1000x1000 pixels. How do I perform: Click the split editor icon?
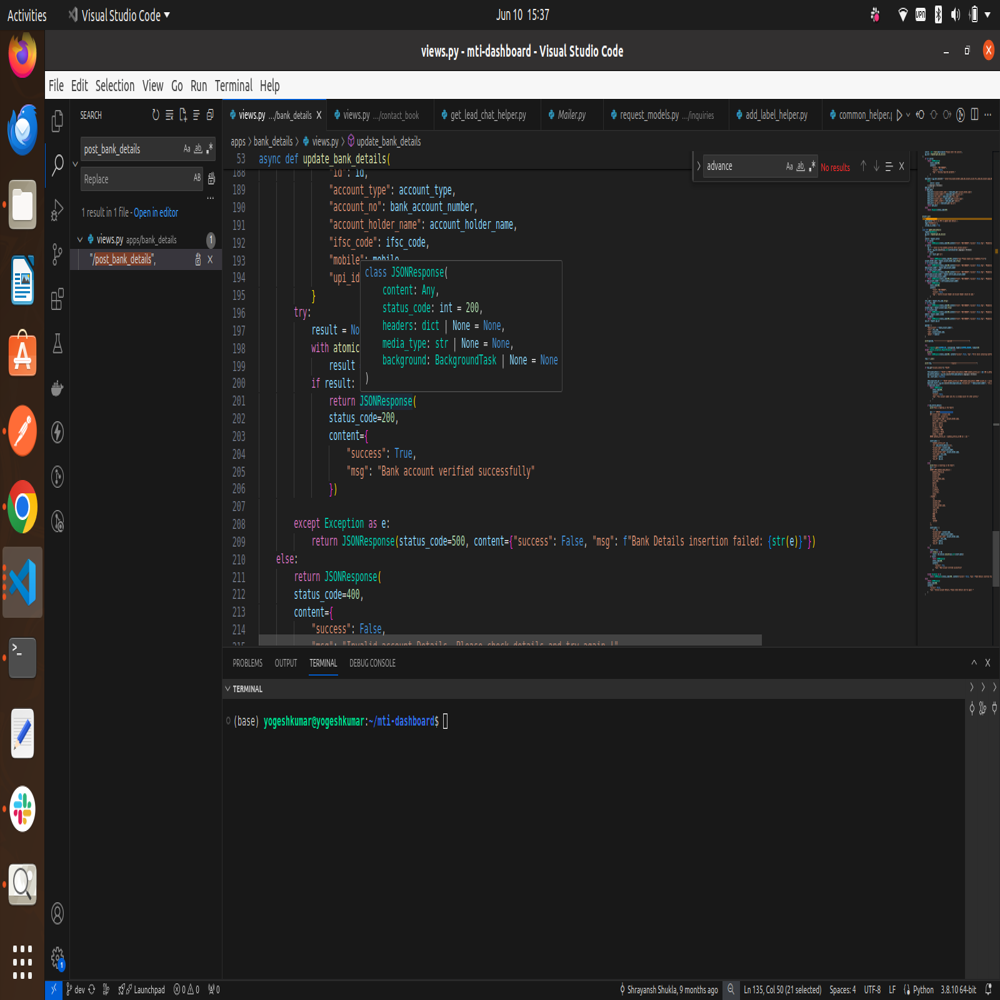[x=974, y=115]
